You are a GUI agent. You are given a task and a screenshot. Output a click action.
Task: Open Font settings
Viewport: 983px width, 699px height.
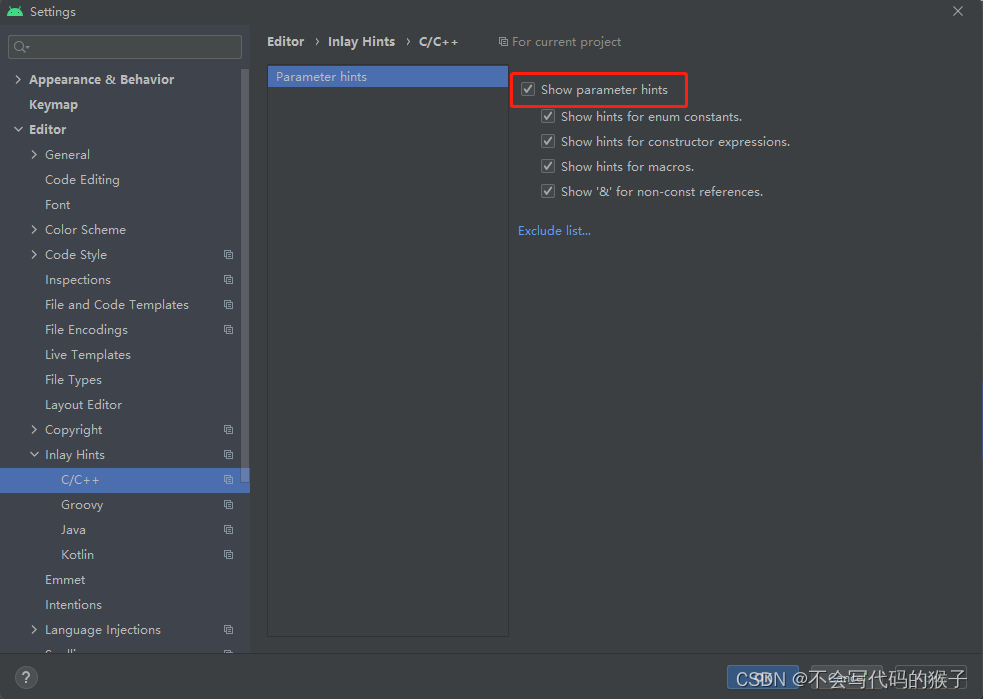(x=58, y=205)
